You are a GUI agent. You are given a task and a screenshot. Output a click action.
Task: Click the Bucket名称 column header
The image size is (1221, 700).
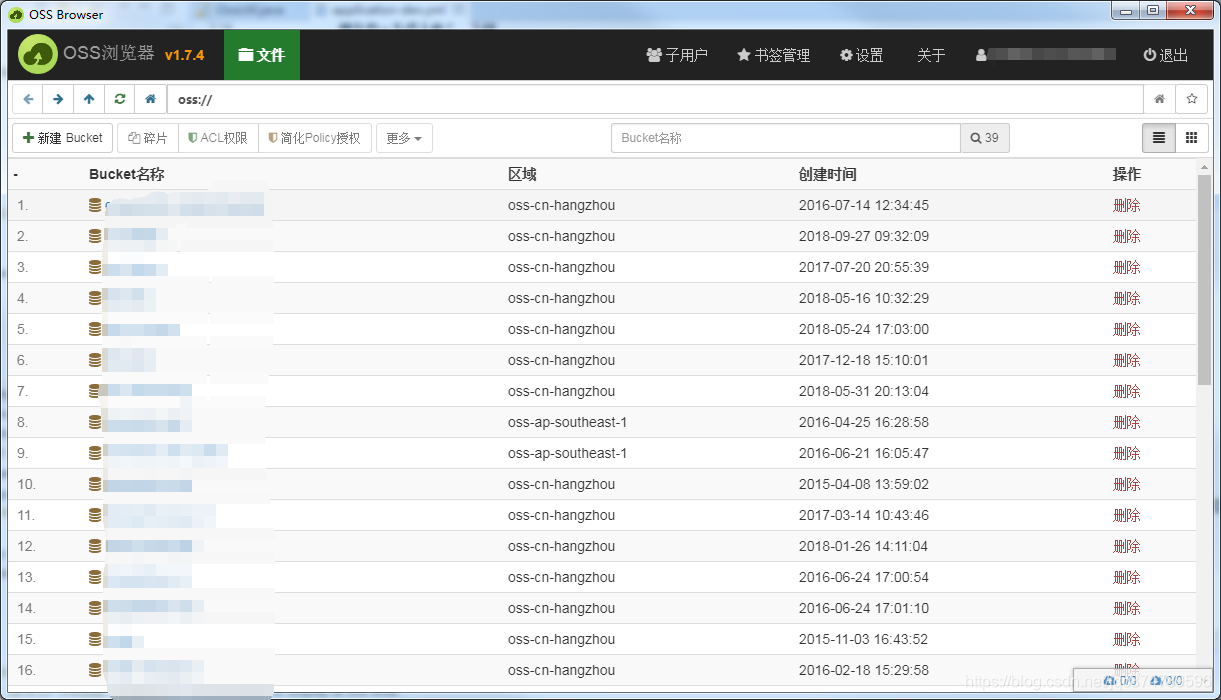pos(126,174)
